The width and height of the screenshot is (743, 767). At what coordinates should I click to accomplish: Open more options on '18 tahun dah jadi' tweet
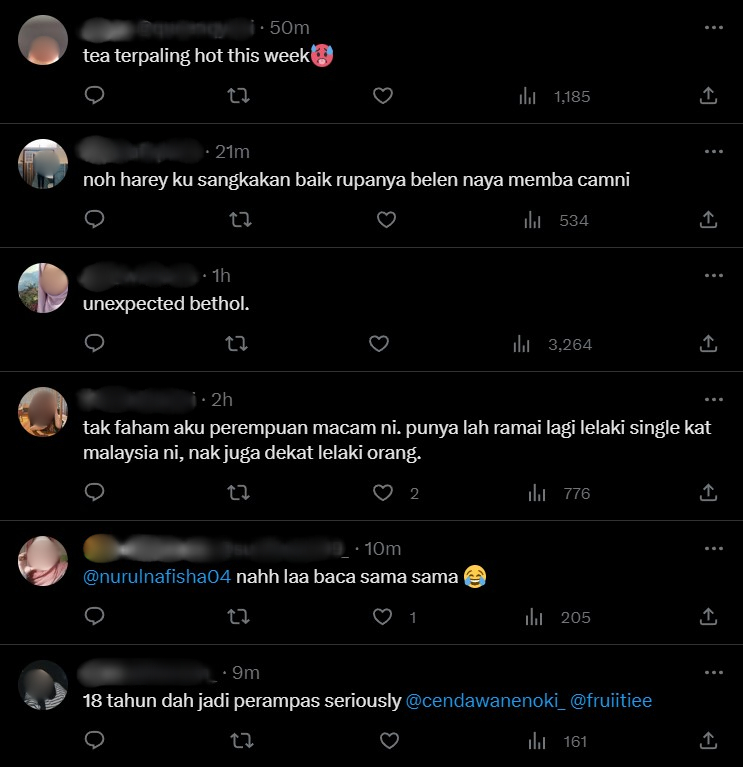point(713,673)
